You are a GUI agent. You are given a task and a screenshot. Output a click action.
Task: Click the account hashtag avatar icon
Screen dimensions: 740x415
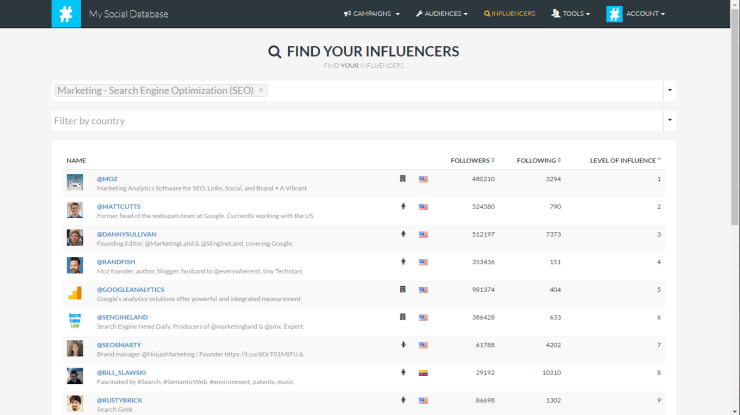pos(614,14)
